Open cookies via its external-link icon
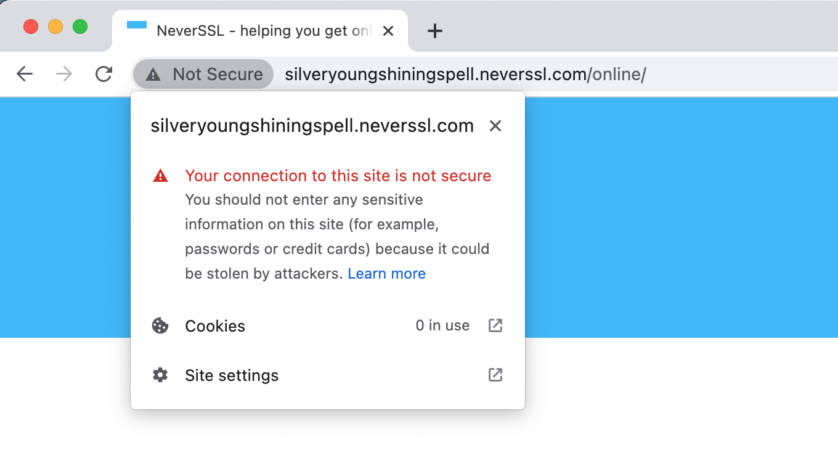The height and width of the screenshot is (450, 838). (x=495, y=325)
